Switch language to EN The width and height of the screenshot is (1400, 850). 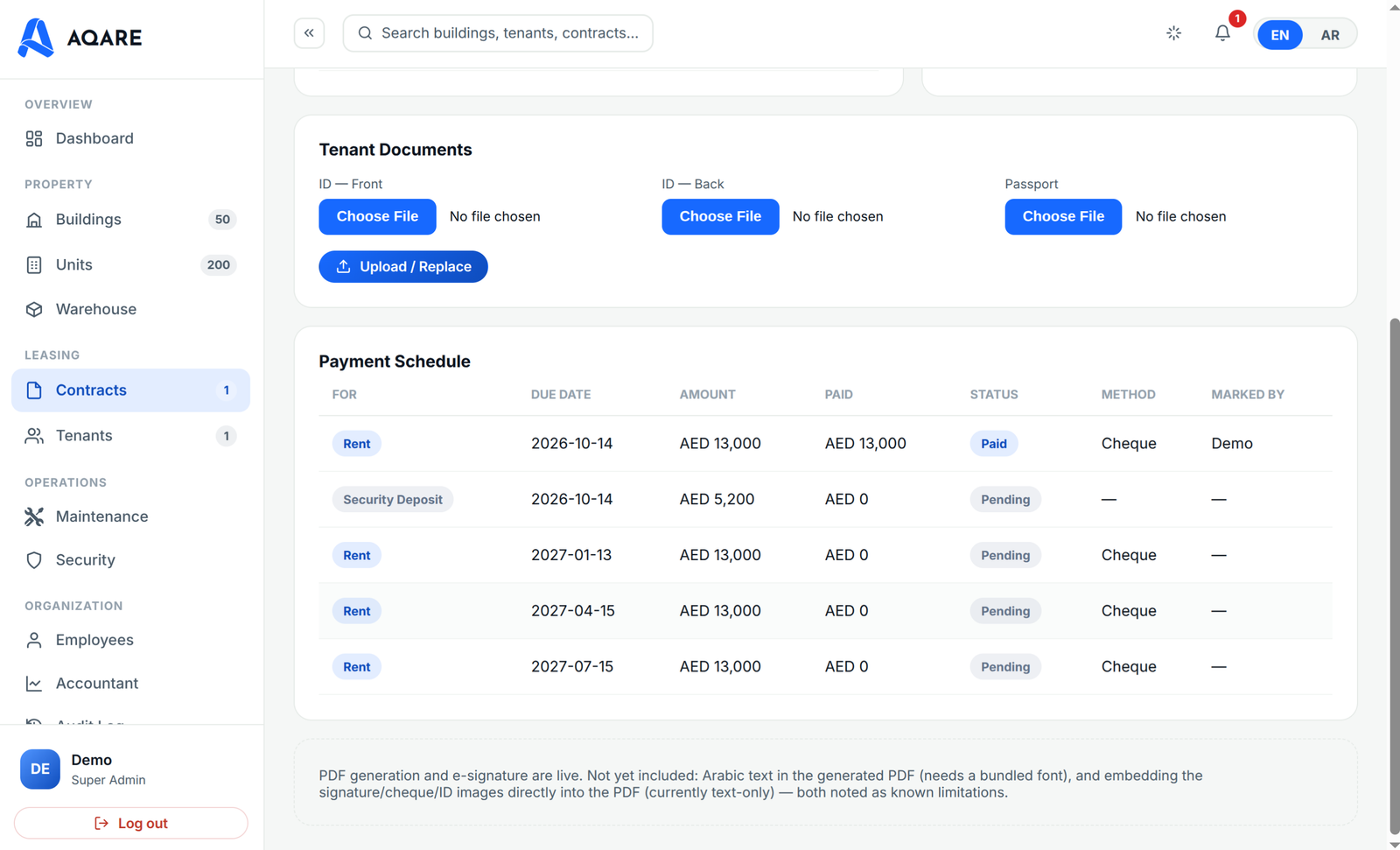1279,35
